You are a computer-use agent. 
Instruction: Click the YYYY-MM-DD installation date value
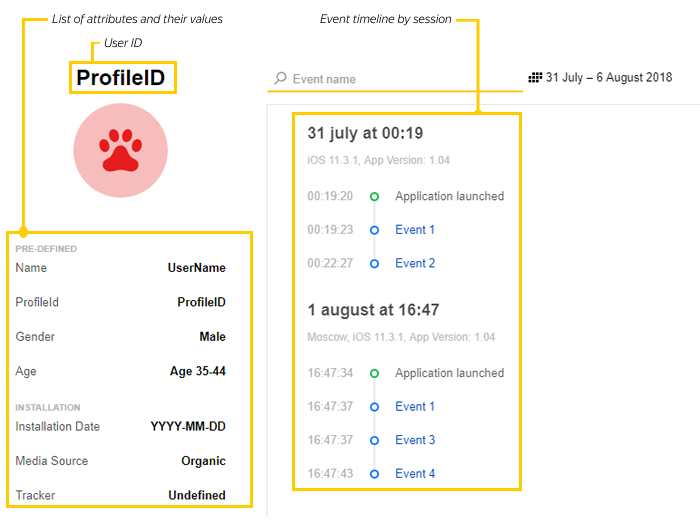point(188,426)
